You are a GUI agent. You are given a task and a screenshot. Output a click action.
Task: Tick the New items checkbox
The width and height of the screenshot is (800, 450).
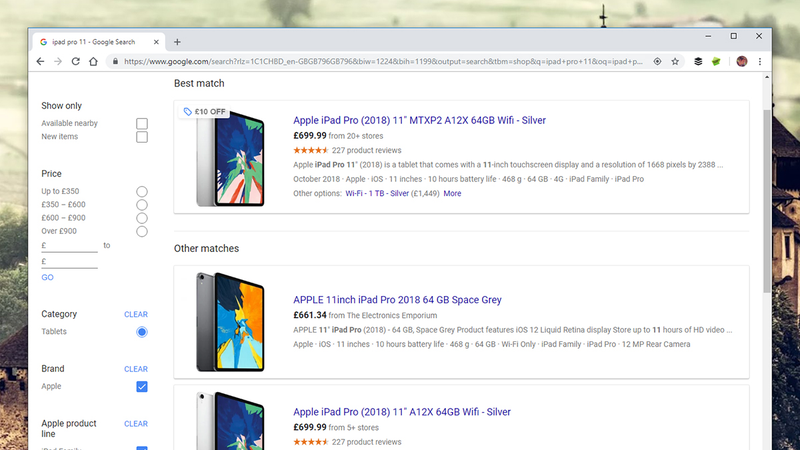[142, 137]
